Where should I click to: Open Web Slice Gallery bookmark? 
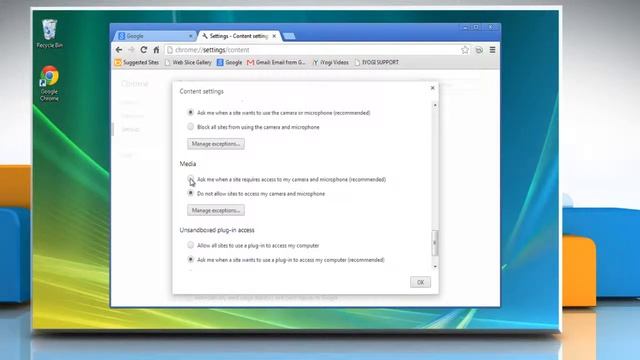188,62
